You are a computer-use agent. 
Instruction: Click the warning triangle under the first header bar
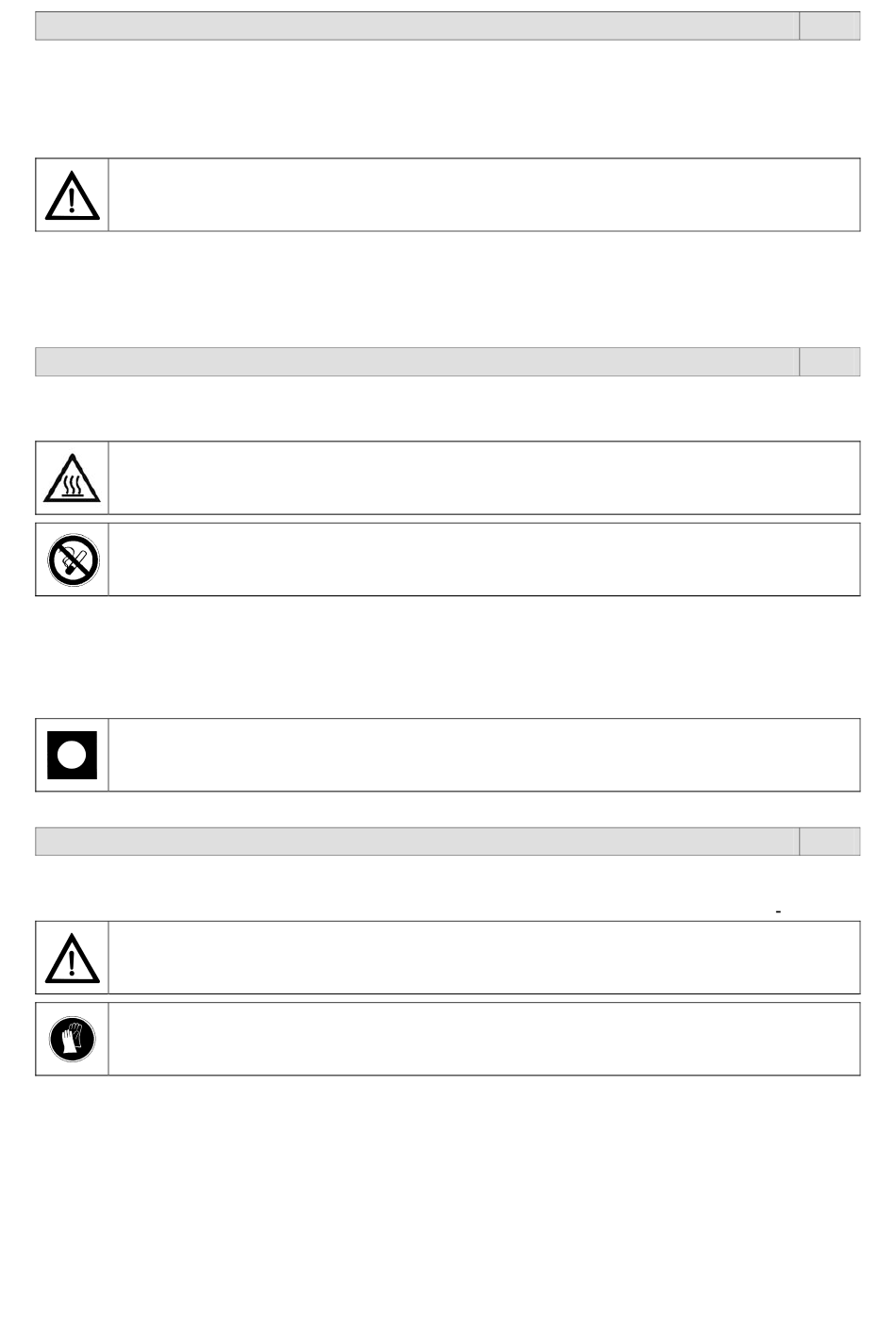coord(73,195)
